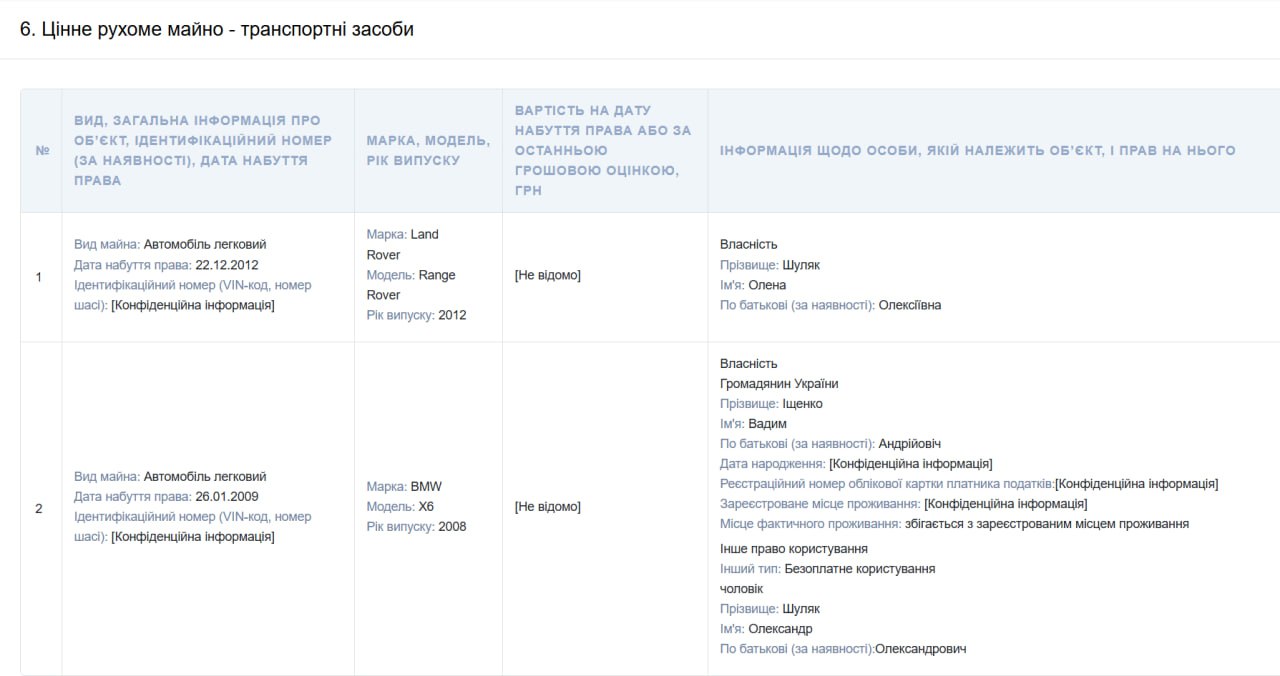
Task: Select "Власність" above "Громадянин України"
Action: [x=748, y=364]
